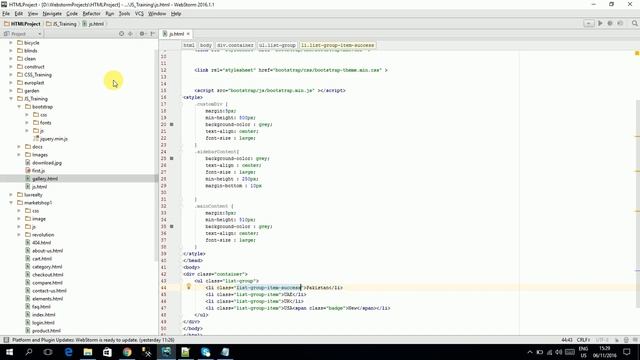The width and height of the screenshot is (640, 360).
Task: Open Microsoft Edge from the taskbar
Action: point(68,352)
